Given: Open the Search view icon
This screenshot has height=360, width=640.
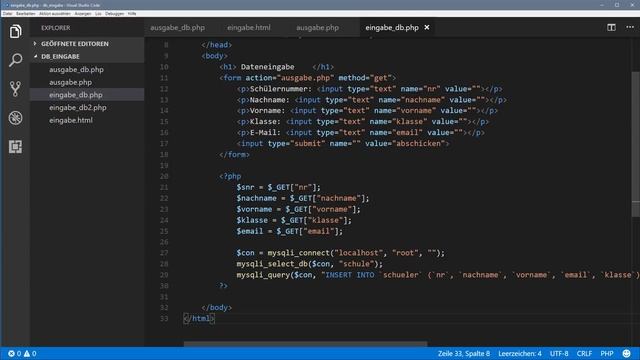Looking at the screenshot, I should click(15, 60).
